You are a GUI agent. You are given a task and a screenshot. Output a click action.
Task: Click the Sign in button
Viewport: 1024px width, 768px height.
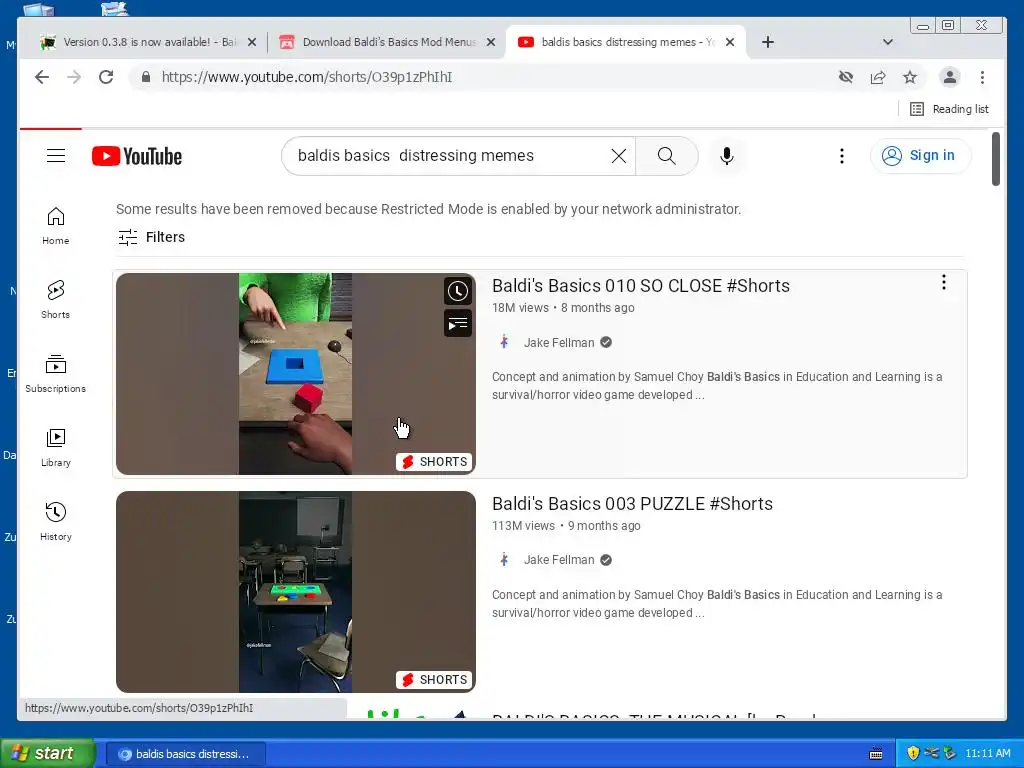pos(920,155)
